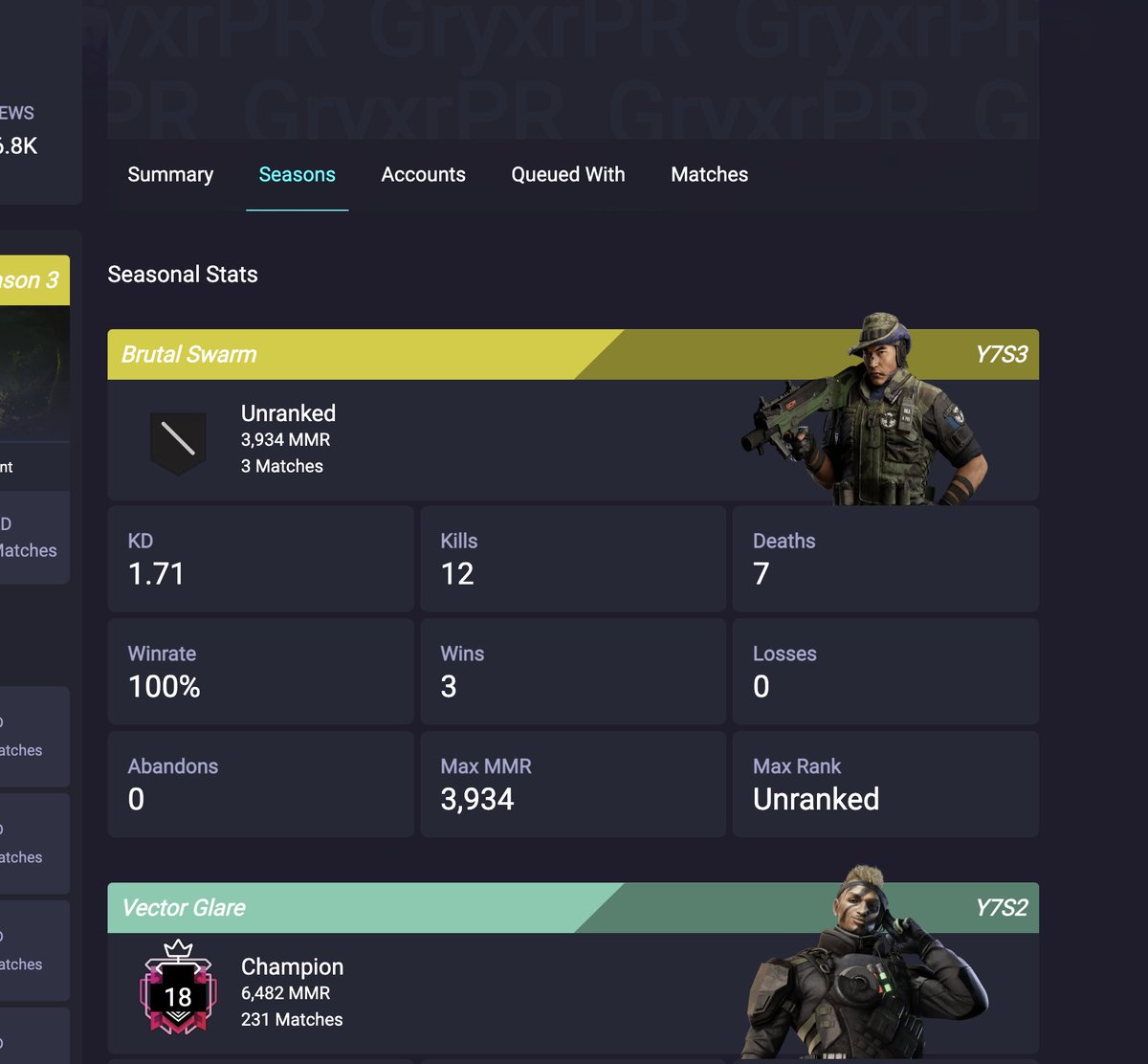
Task: Go to the Matches tab
Action: (709, 174)
